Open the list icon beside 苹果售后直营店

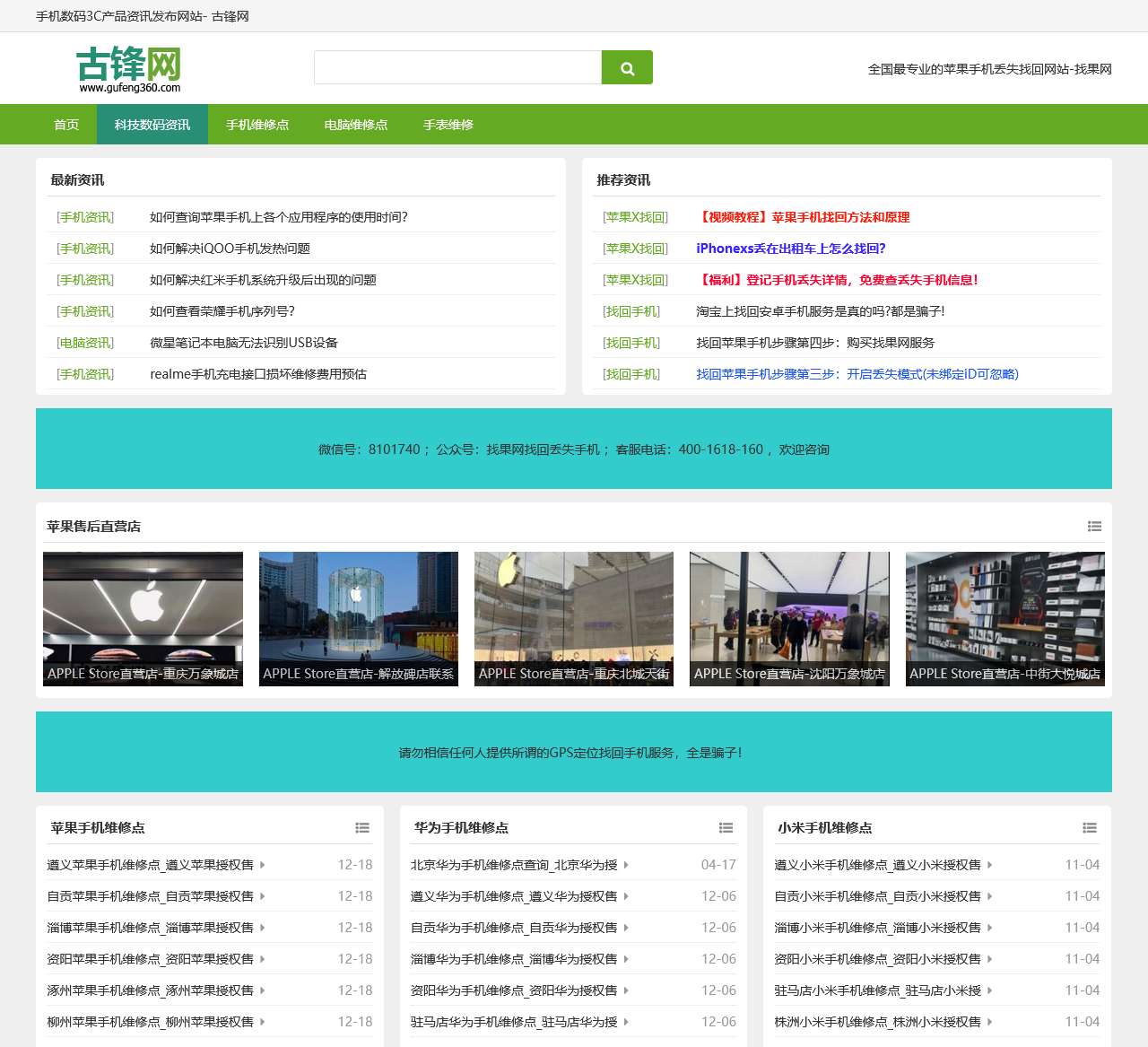[x=1094, y=527]
